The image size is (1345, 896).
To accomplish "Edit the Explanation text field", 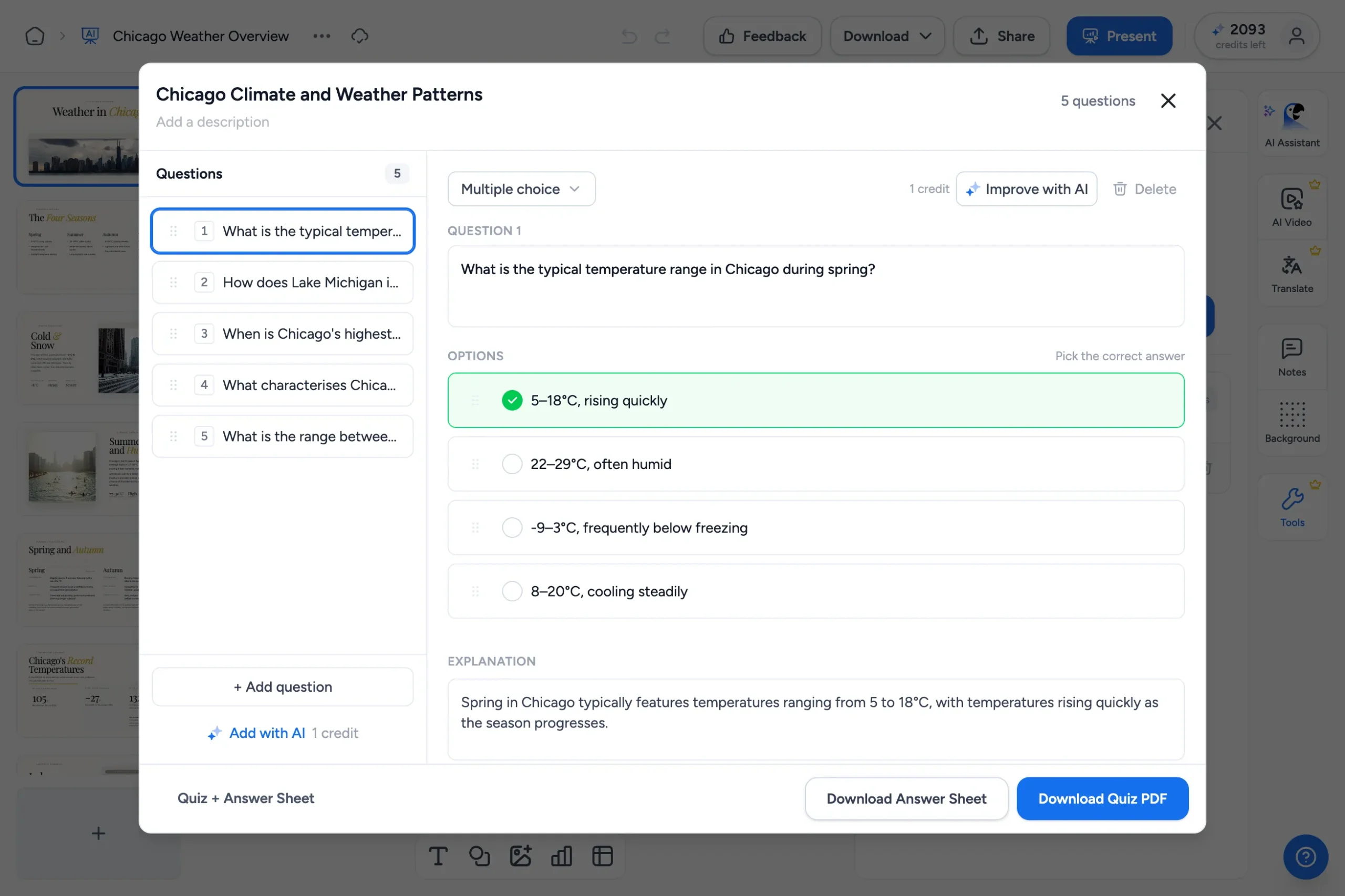I will tap(816, 720).
